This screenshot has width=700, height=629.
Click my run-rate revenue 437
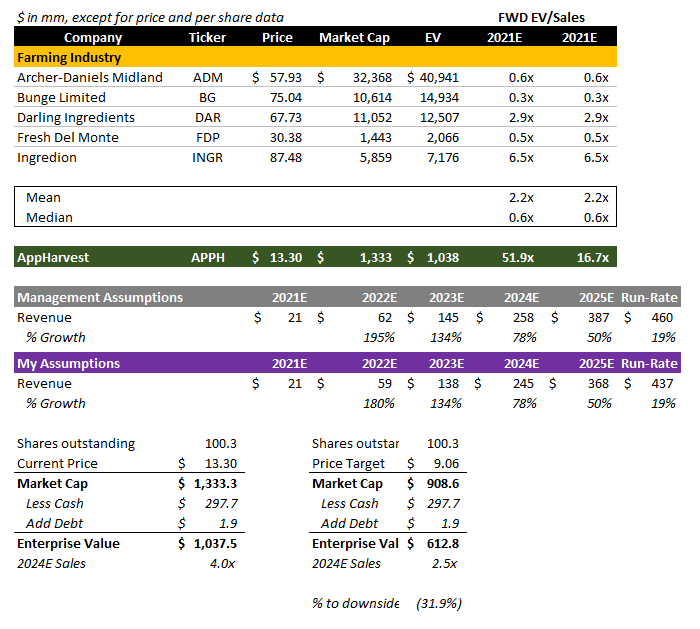tap(662, 384)
